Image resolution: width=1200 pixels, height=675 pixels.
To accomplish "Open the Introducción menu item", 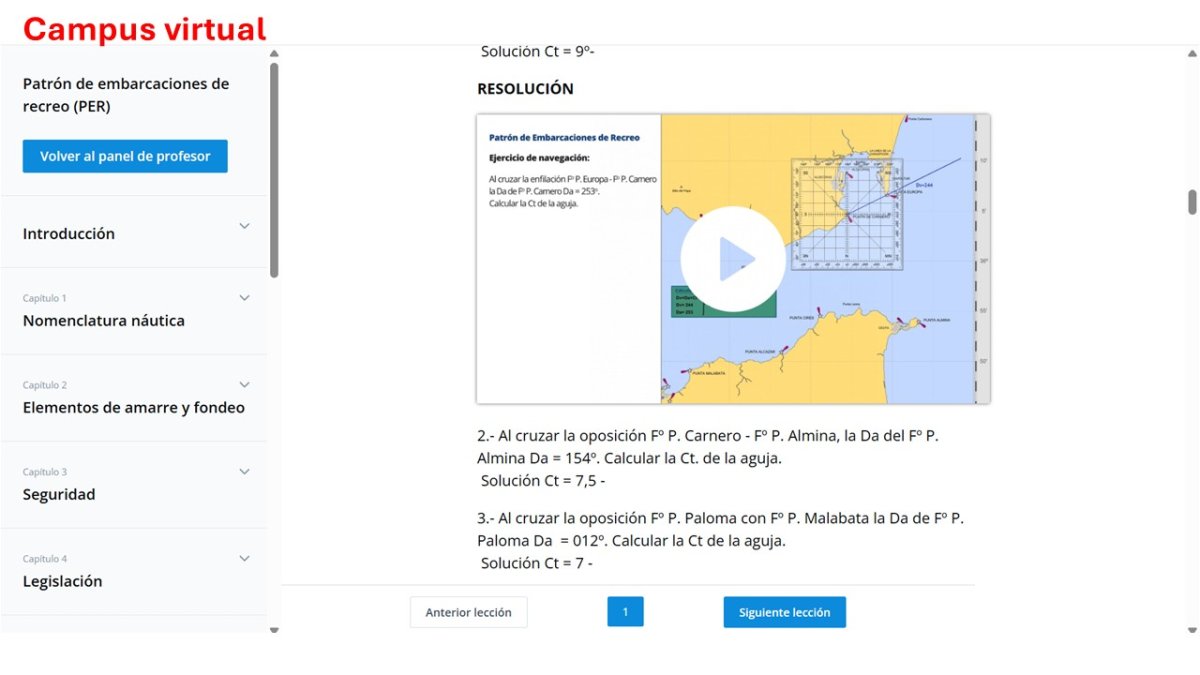I will (x=69, y=234).
